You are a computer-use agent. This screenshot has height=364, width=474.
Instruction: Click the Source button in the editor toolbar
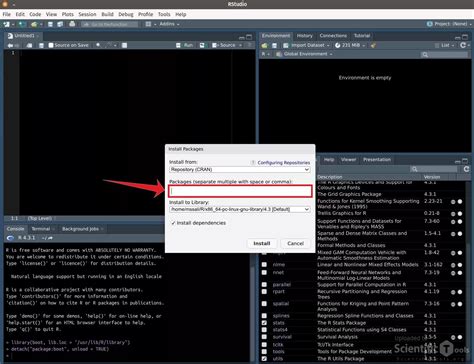tap(224, 45)
